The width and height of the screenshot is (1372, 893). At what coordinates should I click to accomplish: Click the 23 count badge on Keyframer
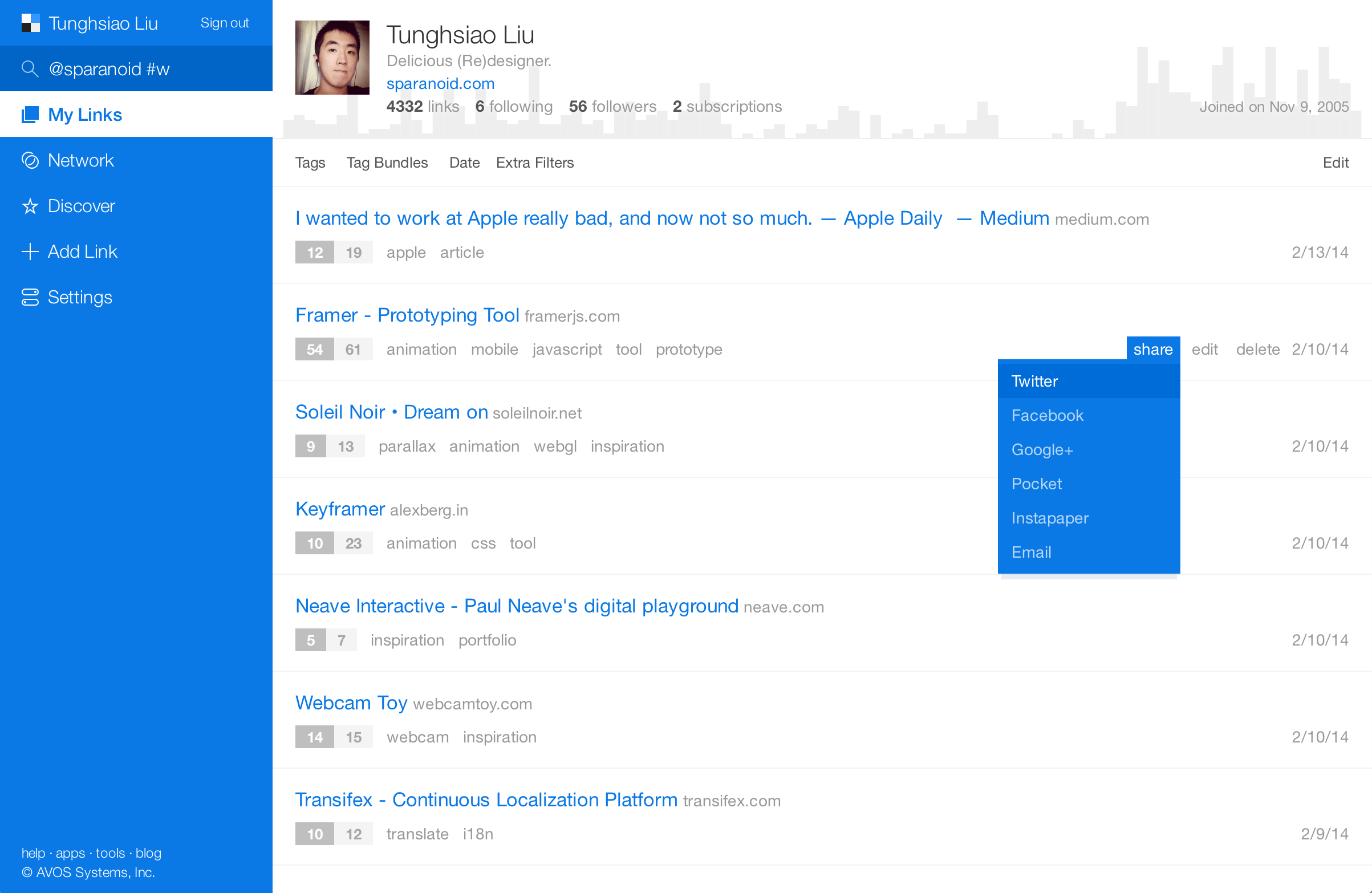coord(354,543)
